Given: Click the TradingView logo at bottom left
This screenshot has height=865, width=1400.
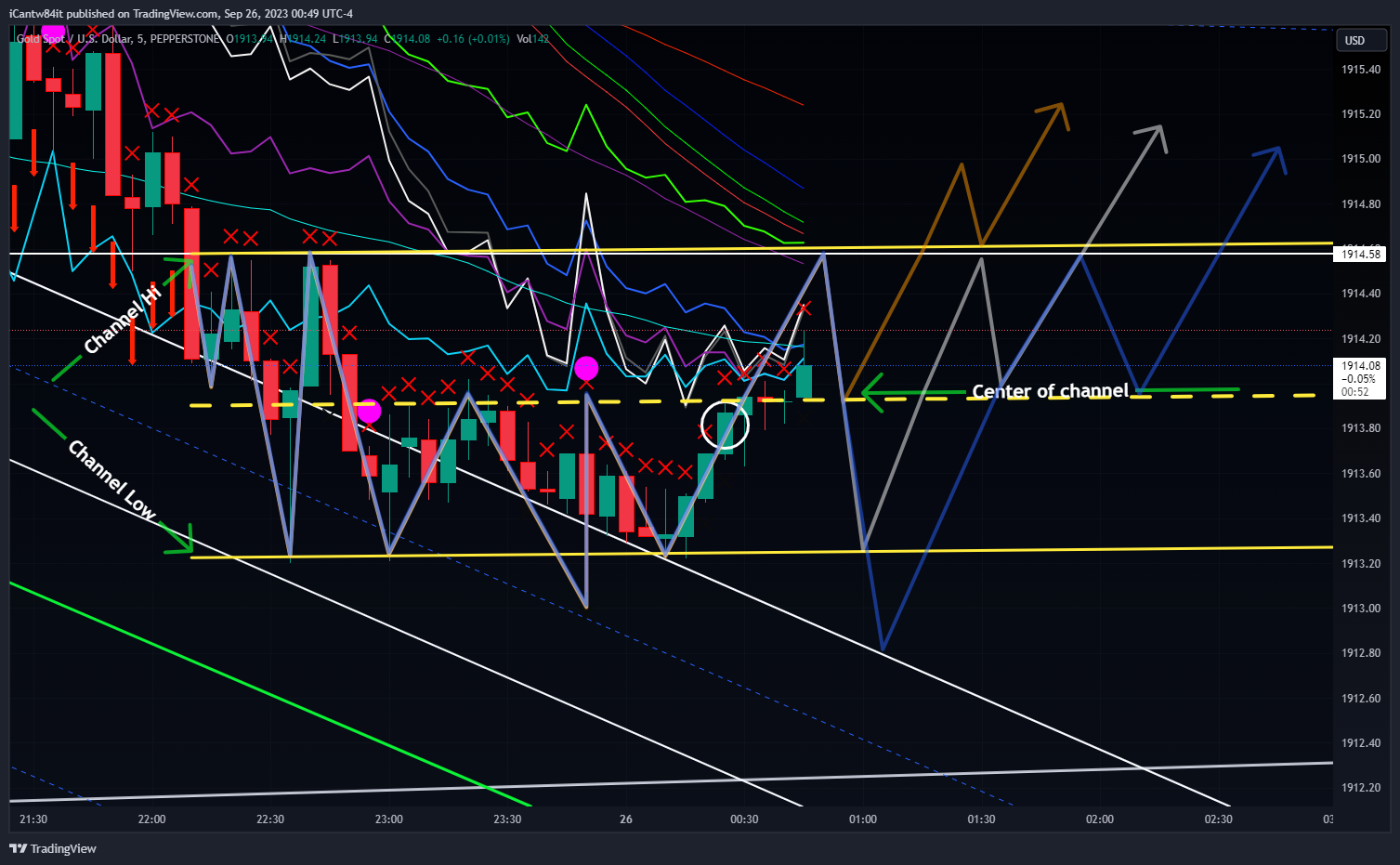Looking at the screenshot, I should coord(53,848).
